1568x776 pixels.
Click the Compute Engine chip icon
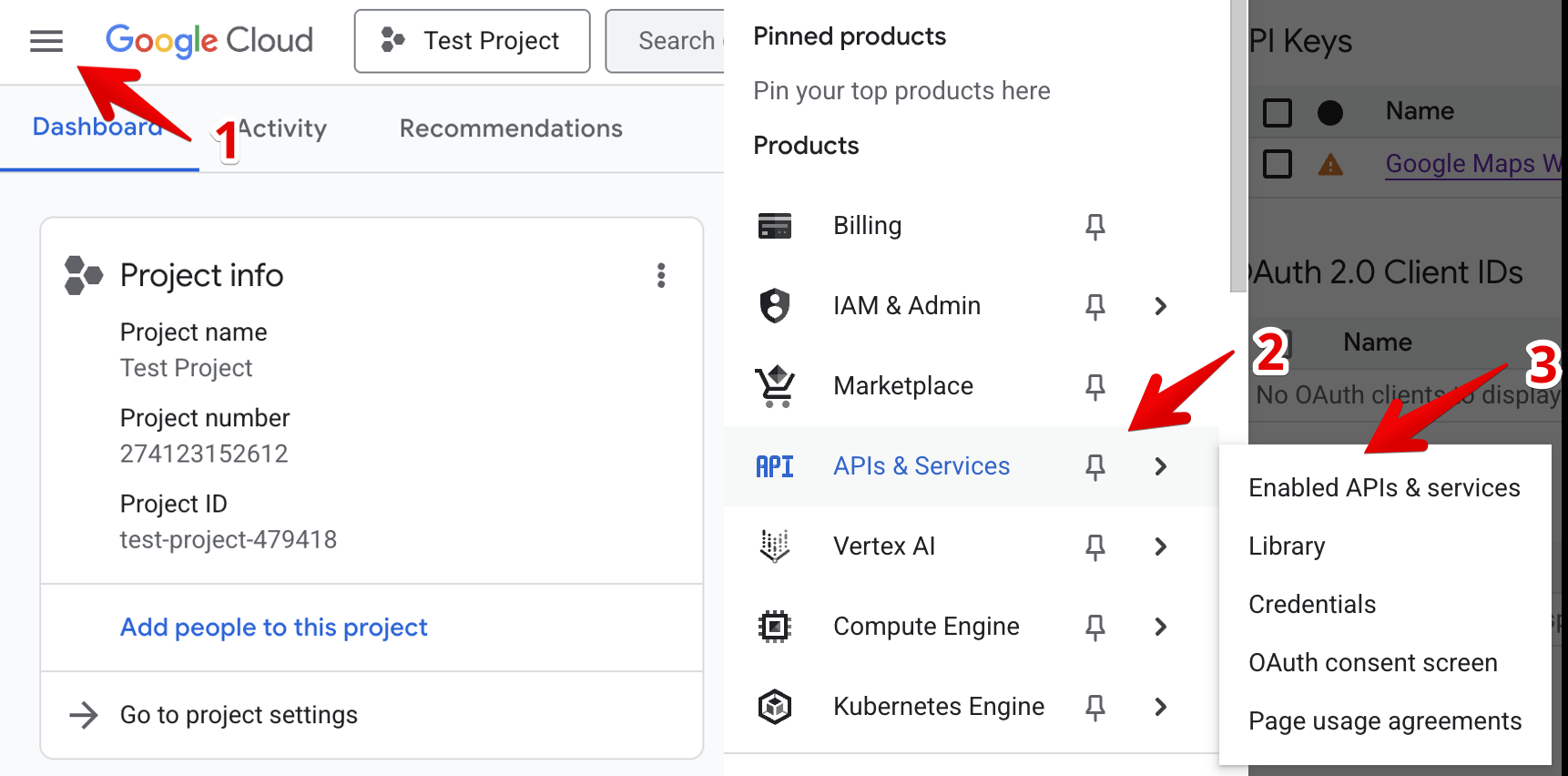coord(775,627)
